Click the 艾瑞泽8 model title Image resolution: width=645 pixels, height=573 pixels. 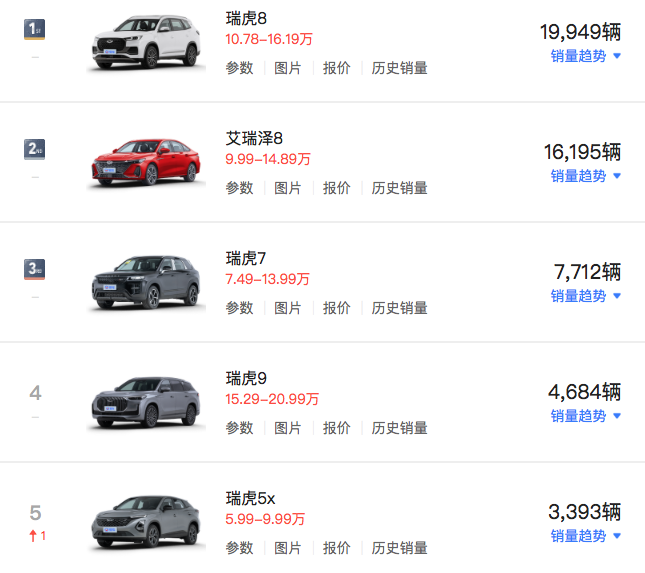pos(255,138)
